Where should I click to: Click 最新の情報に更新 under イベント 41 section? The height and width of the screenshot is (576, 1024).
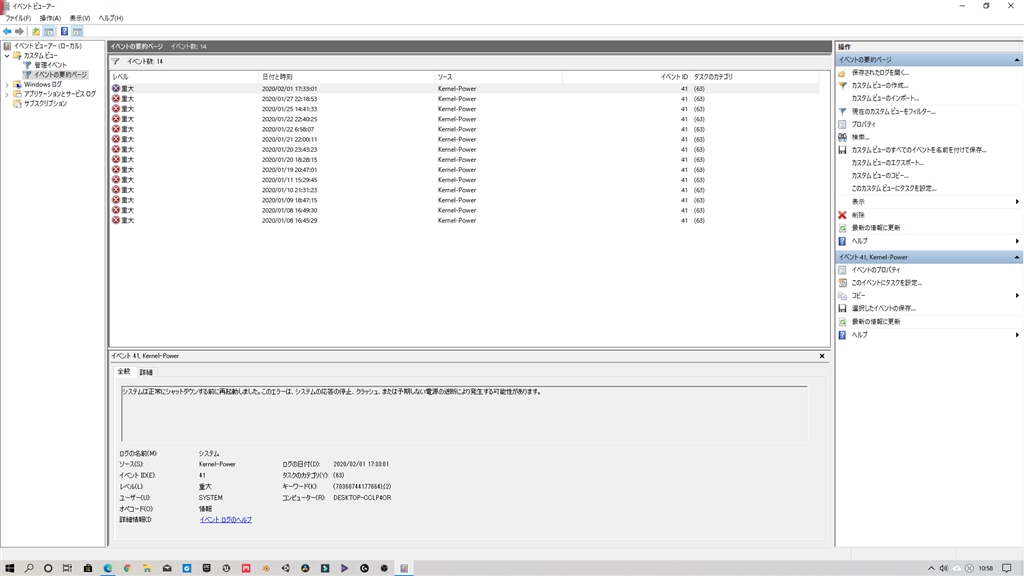875,322
